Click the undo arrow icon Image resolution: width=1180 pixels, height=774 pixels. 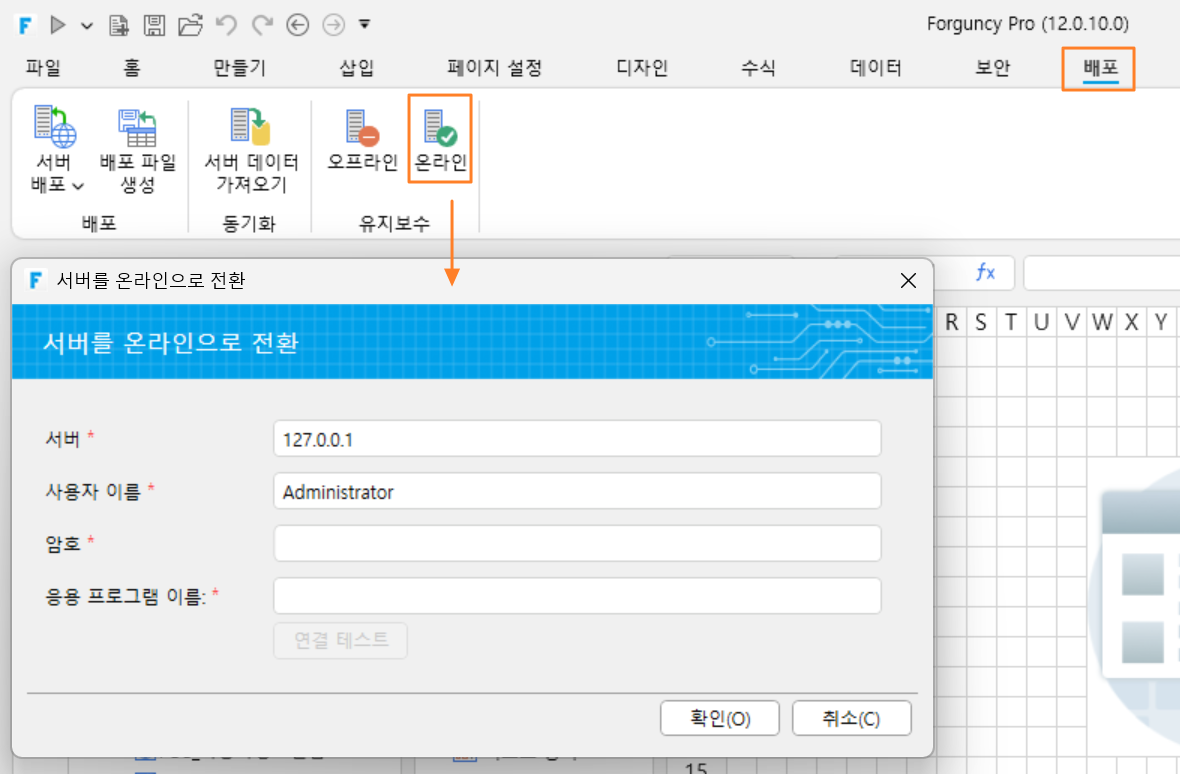pos(227,25)
